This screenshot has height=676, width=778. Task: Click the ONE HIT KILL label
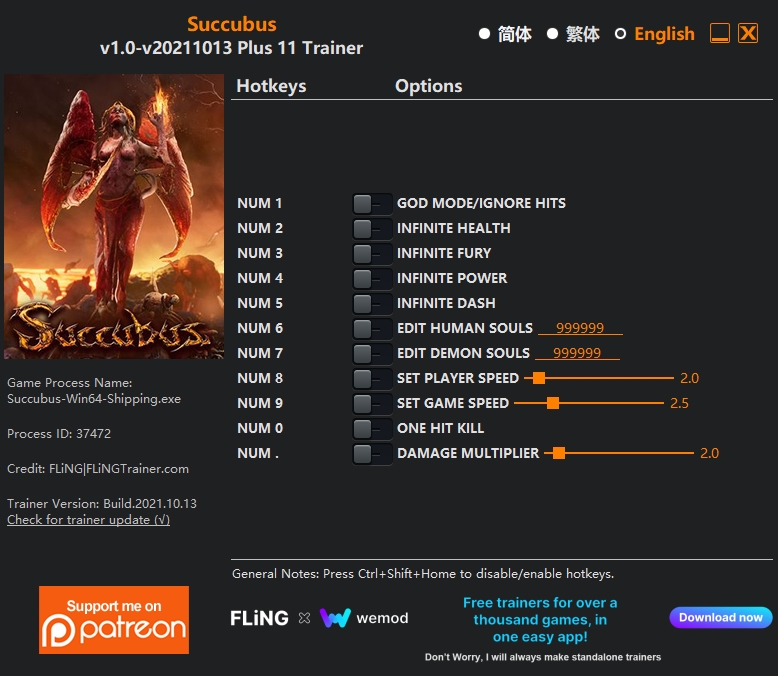click(x=441, y=428)
